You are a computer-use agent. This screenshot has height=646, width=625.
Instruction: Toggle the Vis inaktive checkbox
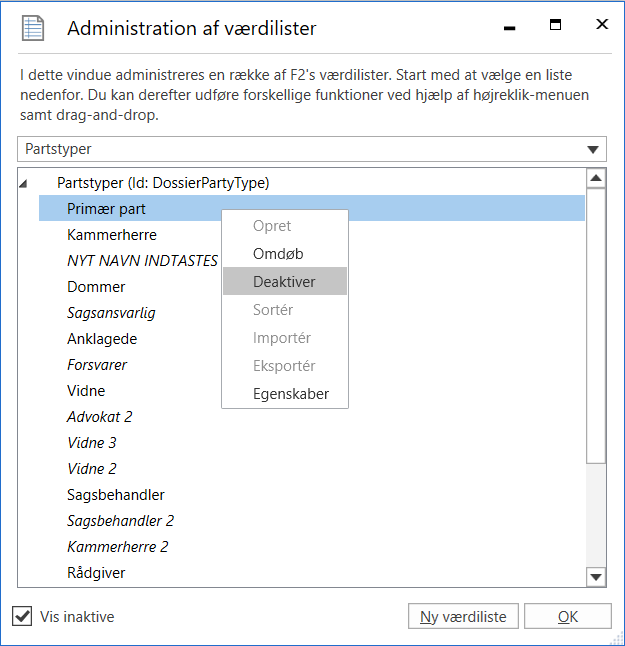pyautogui.click(x=23, y=616)
